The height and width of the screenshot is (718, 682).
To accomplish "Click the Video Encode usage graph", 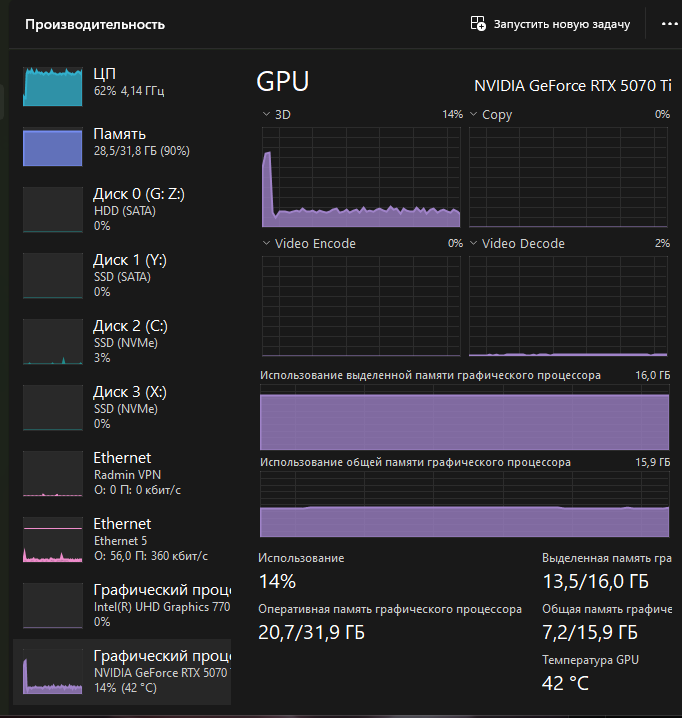I will [x=361, y=306].
